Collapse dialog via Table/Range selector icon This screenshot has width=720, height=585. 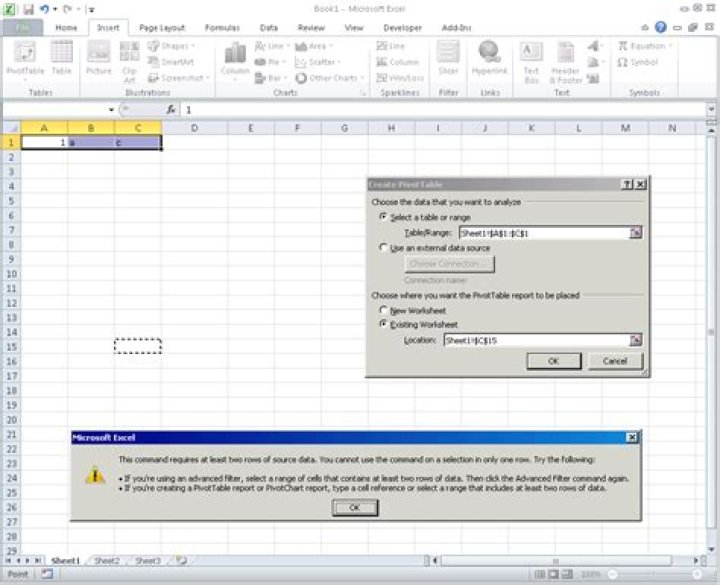(636, 233)
